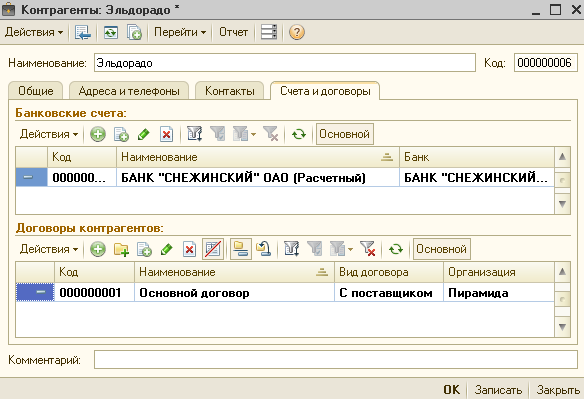
Task: Open the Перейти dropdown menu
Action: pyautogui.click(x=180, y=32)
